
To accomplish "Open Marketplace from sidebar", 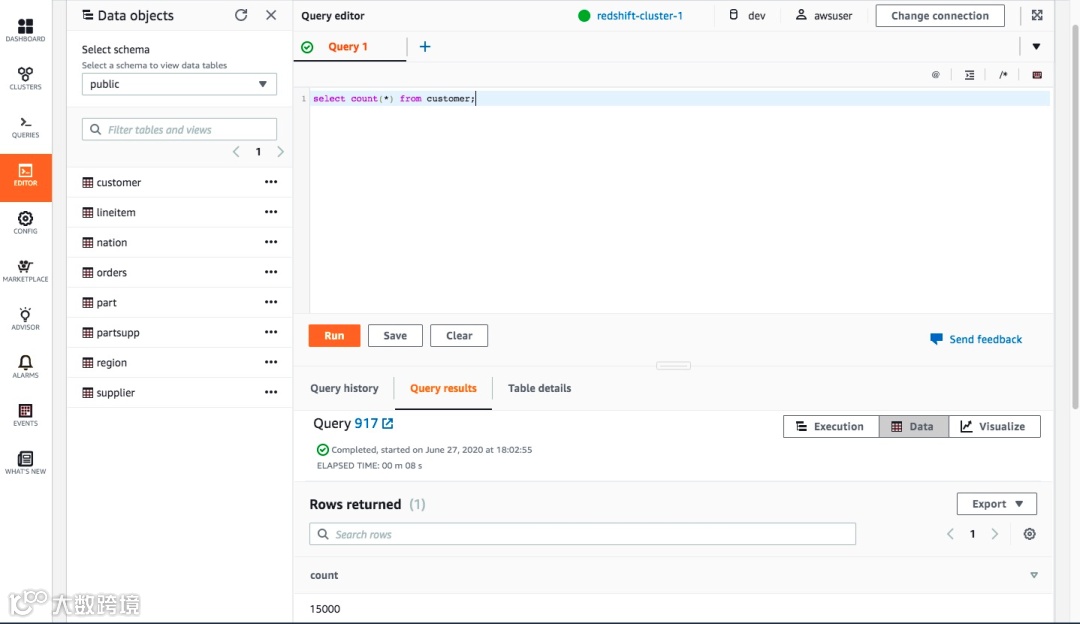I will pyautogui.click(x=25, y=271).
